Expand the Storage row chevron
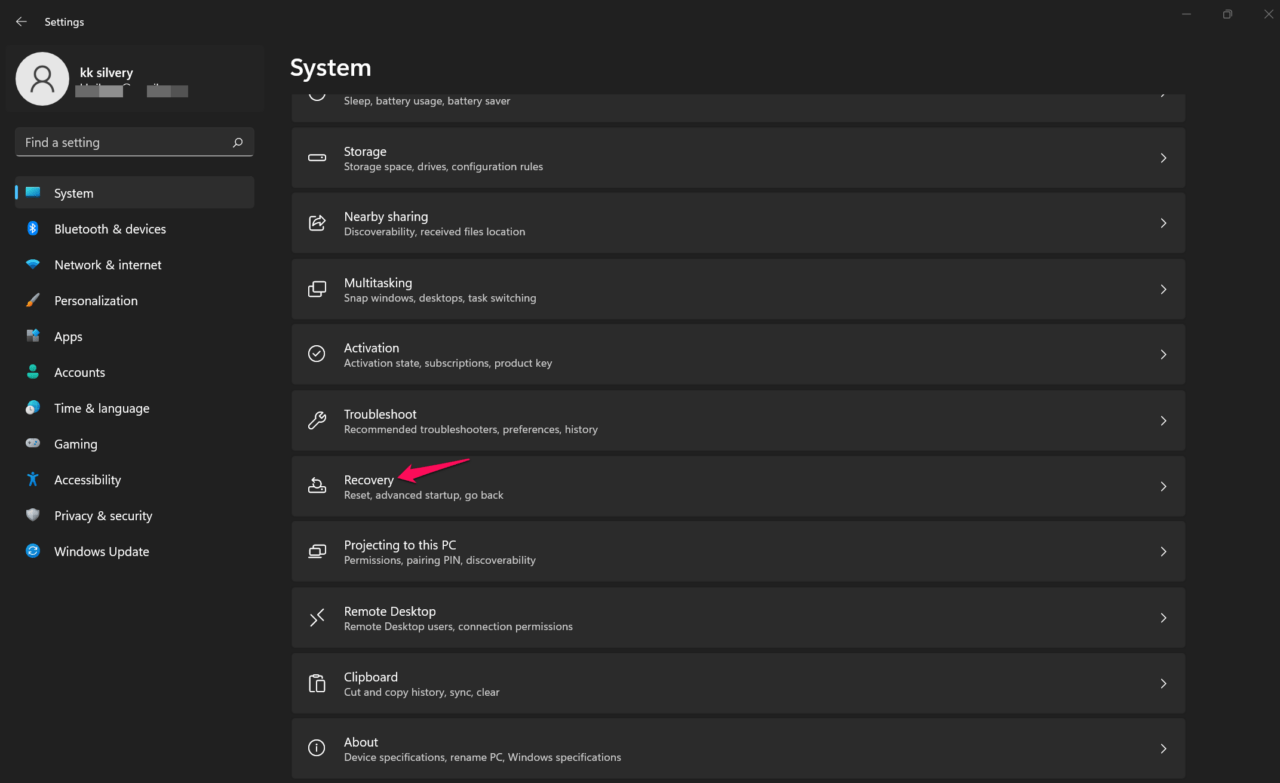This screenshot has width=1280, height=783. point(1163,158)
